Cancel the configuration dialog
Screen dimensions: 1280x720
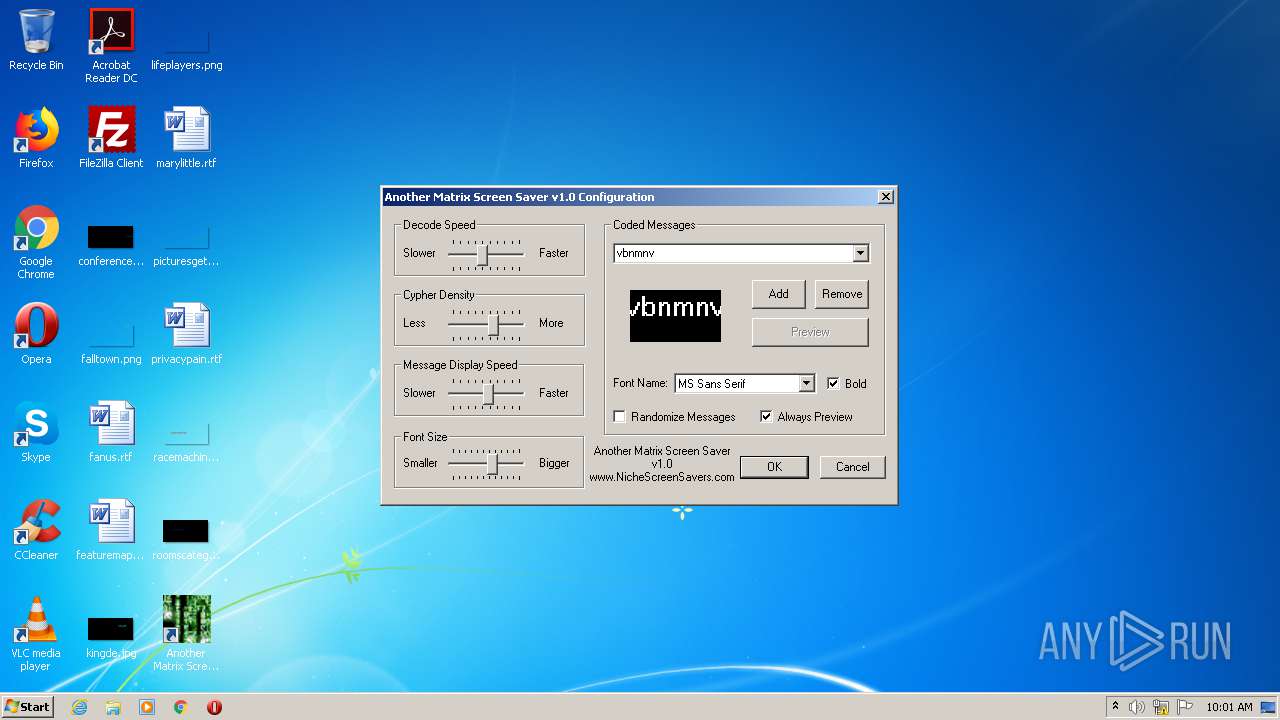[852, 467]
